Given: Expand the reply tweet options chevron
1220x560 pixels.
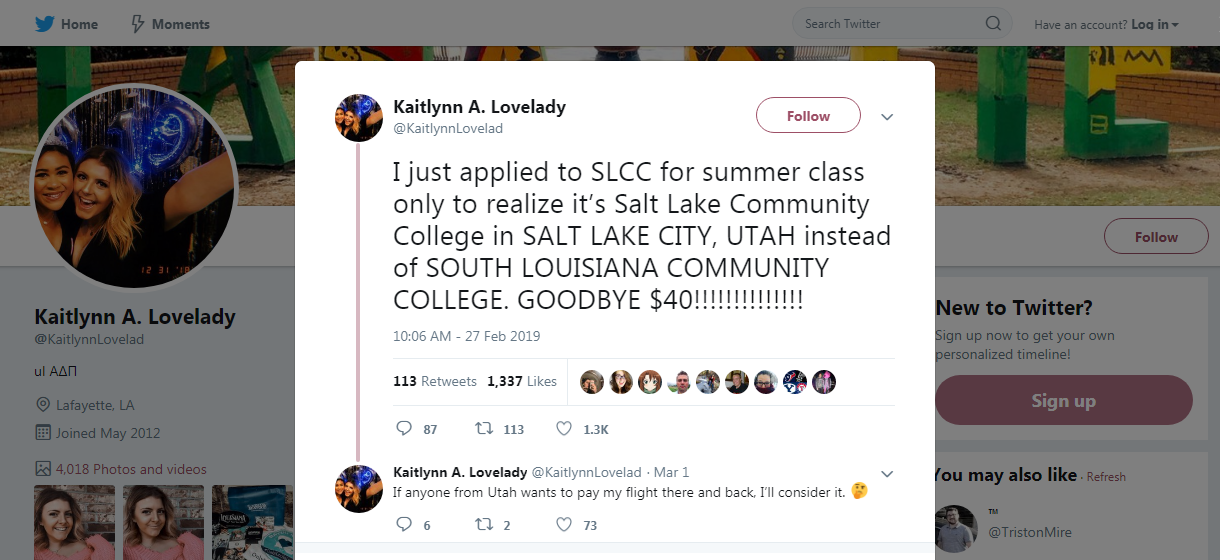Looking at the screenshot, I should click(886, 473).
